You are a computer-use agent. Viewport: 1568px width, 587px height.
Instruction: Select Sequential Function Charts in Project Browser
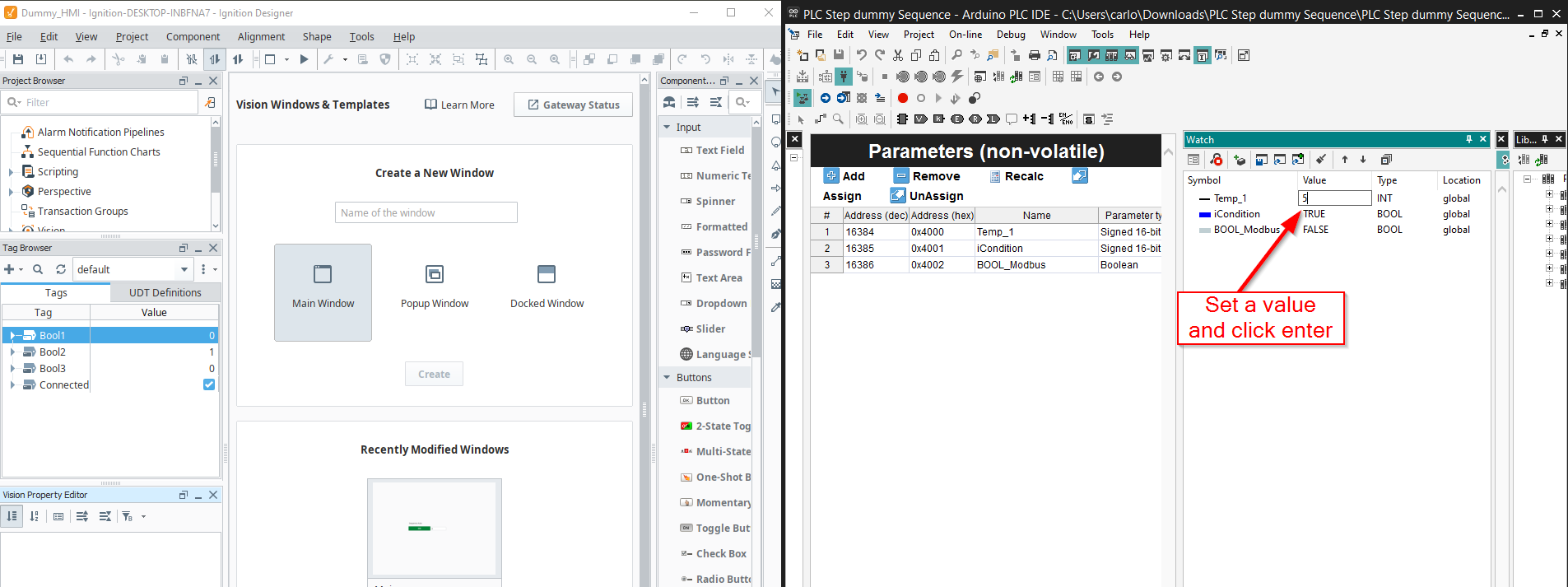tap(99, 152)
